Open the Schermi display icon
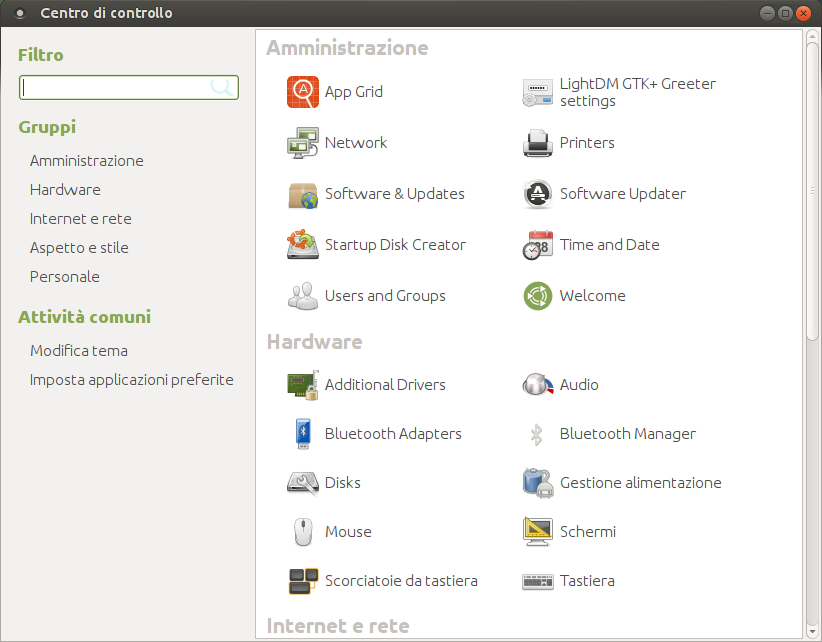The height and width of the screenshot is (642, 822). pyautogui.click(x=537, y=532)
